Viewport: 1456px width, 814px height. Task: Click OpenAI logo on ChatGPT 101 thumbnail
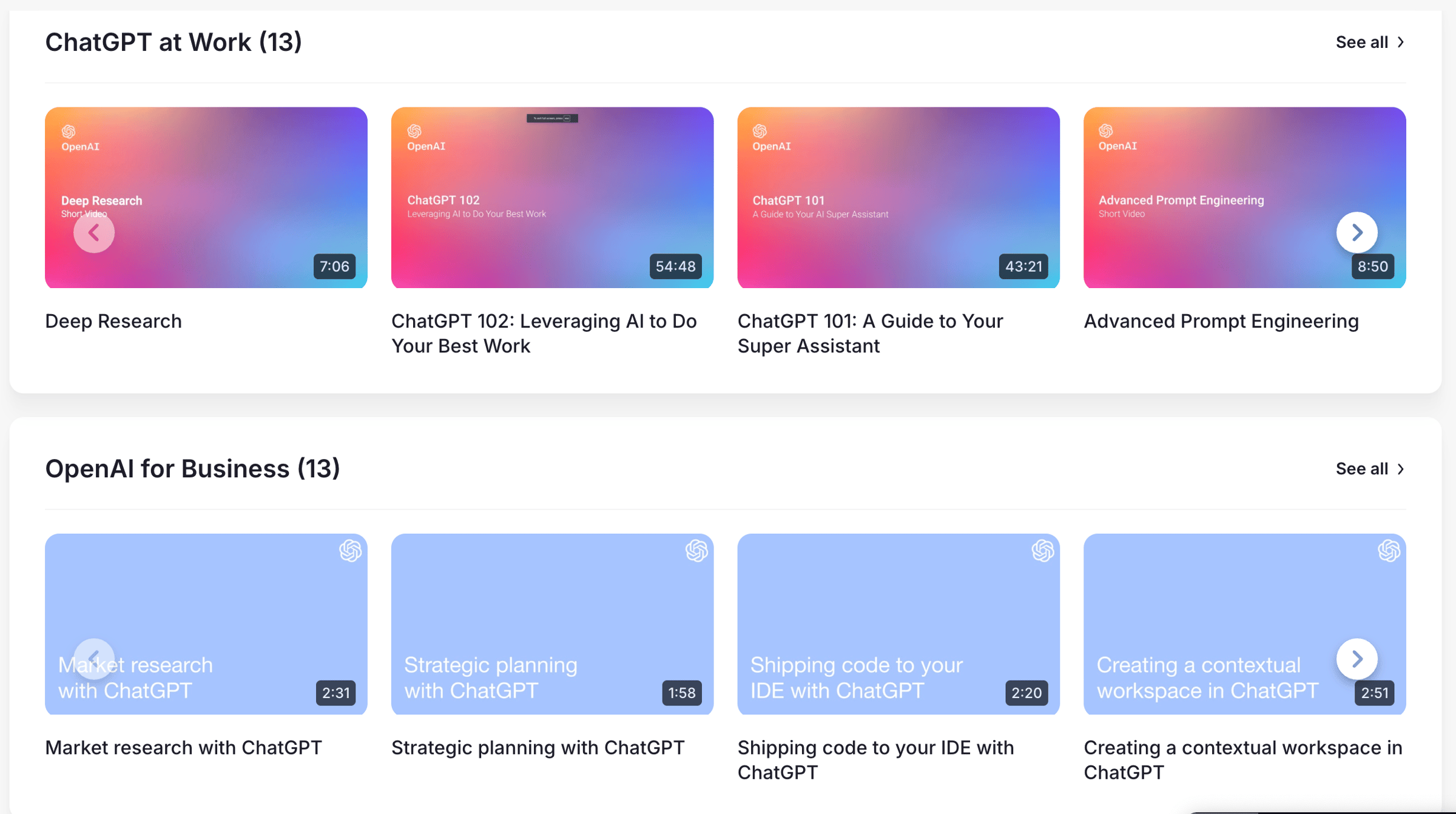772,138
